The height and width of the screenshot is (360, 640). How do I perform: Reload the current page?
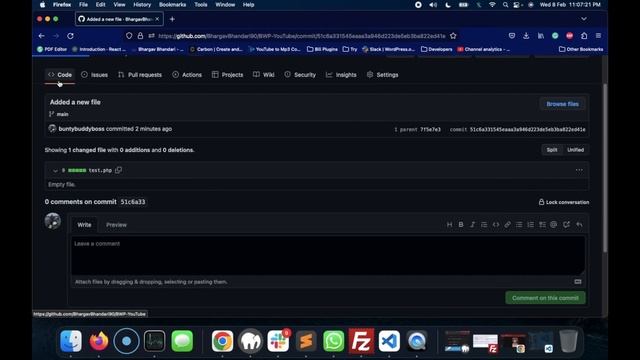pyautogui.click(x=70, y=36)
